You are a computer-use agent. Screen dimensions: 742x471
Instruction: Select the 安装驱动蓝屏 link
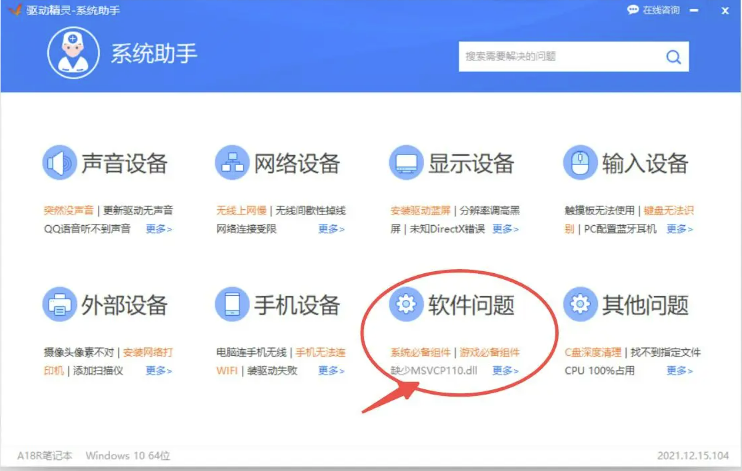[x=420, y=211]
